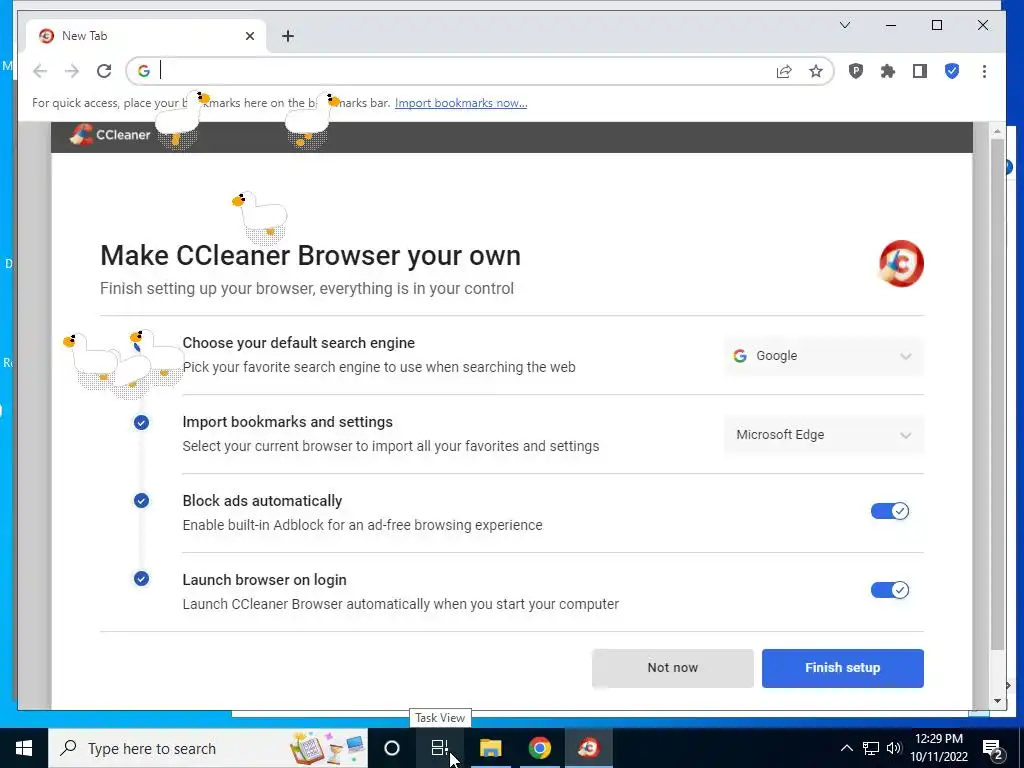Click checkmark beside Block ads automatically
Viewport: 1024px width, 768px height.
141,501
